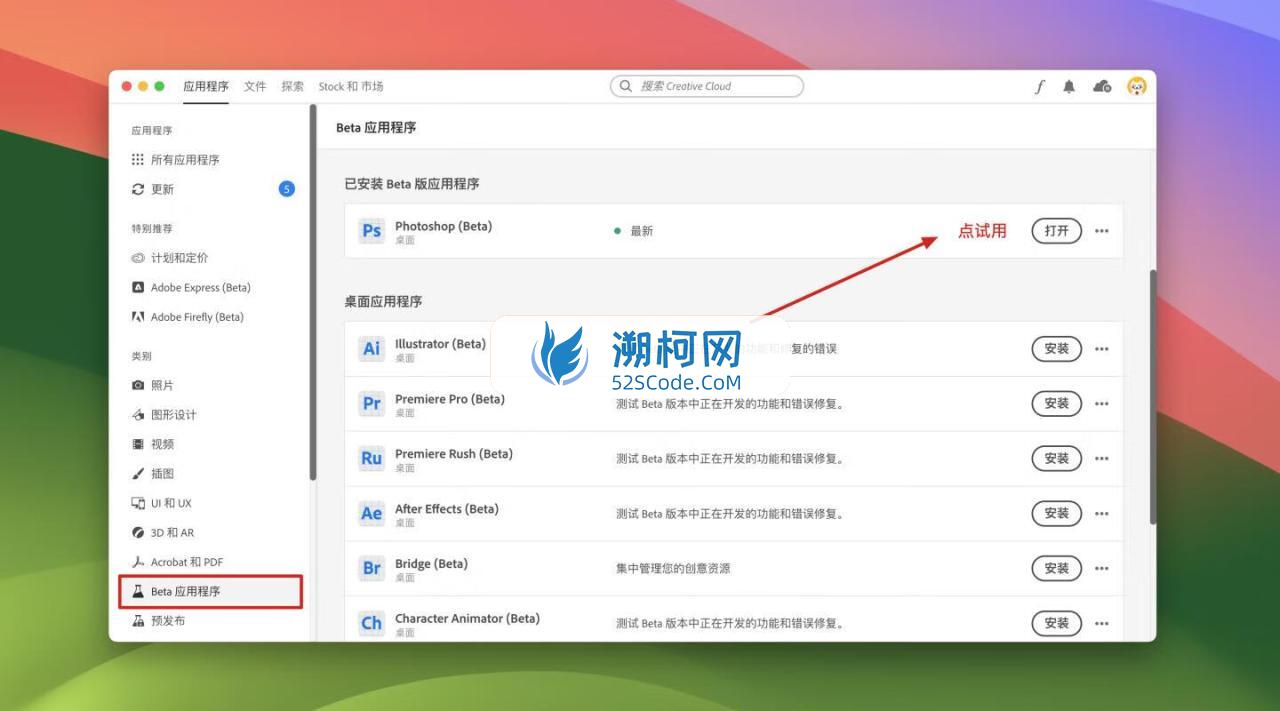
Task: Click the Photoshop (Beta) app name
Action: pyautogui.click(x=443, y=226)
